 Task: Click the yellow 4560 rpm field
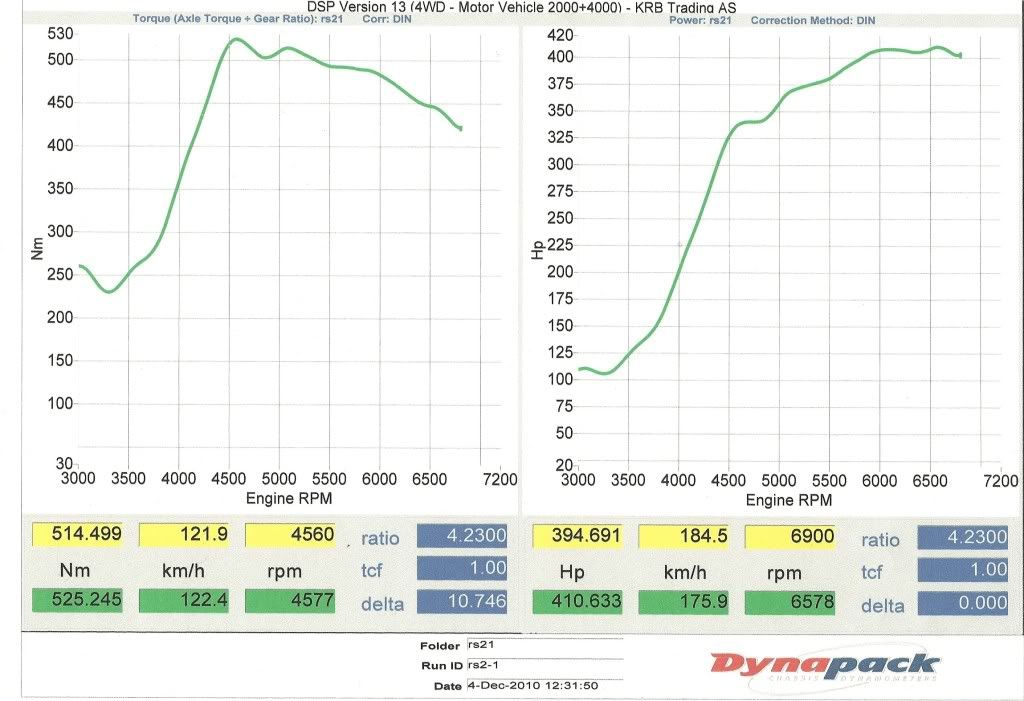[289, 535]
